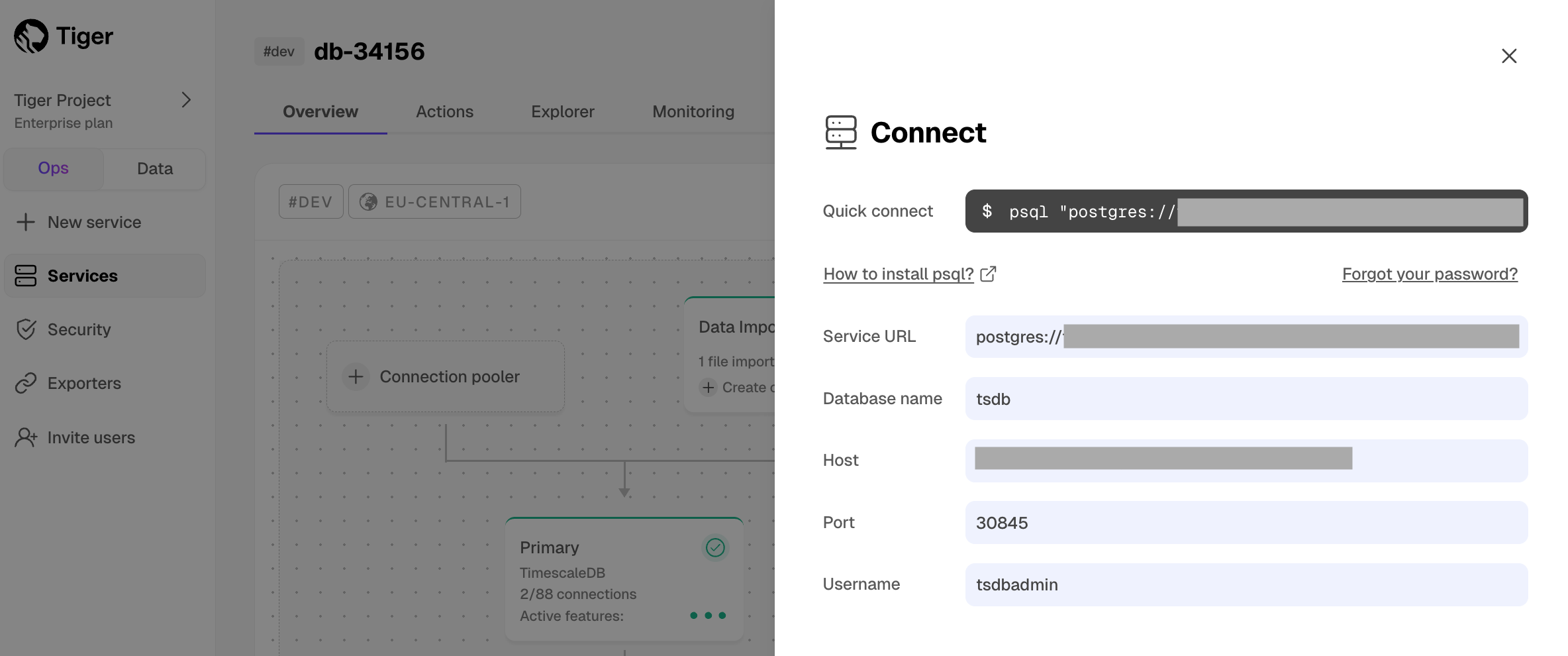1568x656 pixels.
Task: Switch to the Monitoring tab
Action: coord(693,111)
